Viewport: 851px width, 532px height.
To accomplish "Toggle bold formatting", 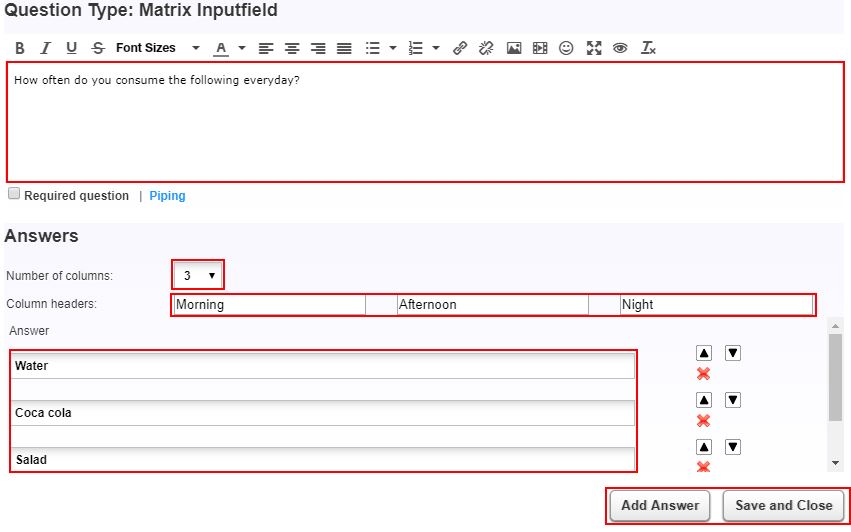I will click(20, 48).
